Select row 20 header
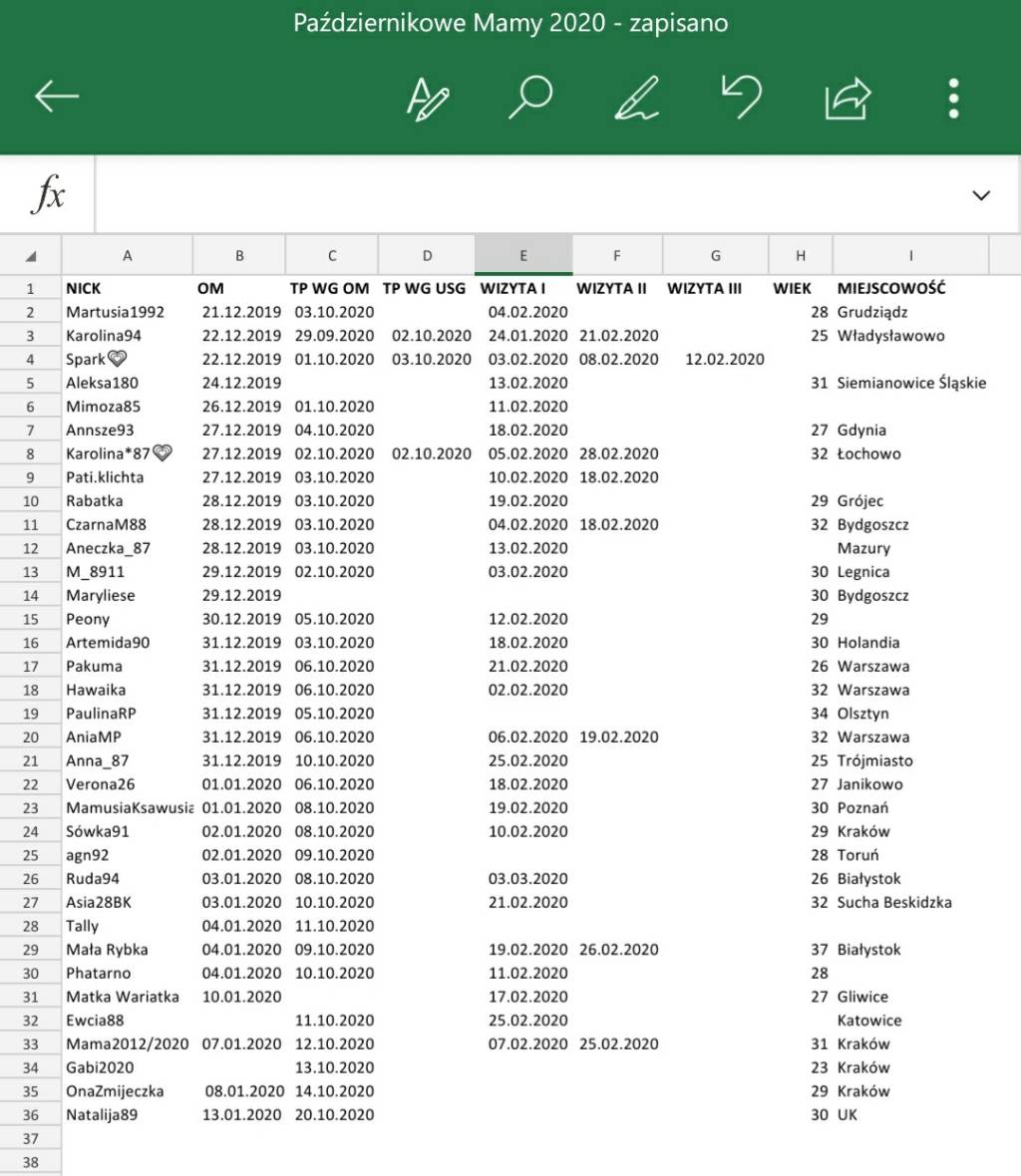This screenshot has height=1176, width=1021. 31,737
